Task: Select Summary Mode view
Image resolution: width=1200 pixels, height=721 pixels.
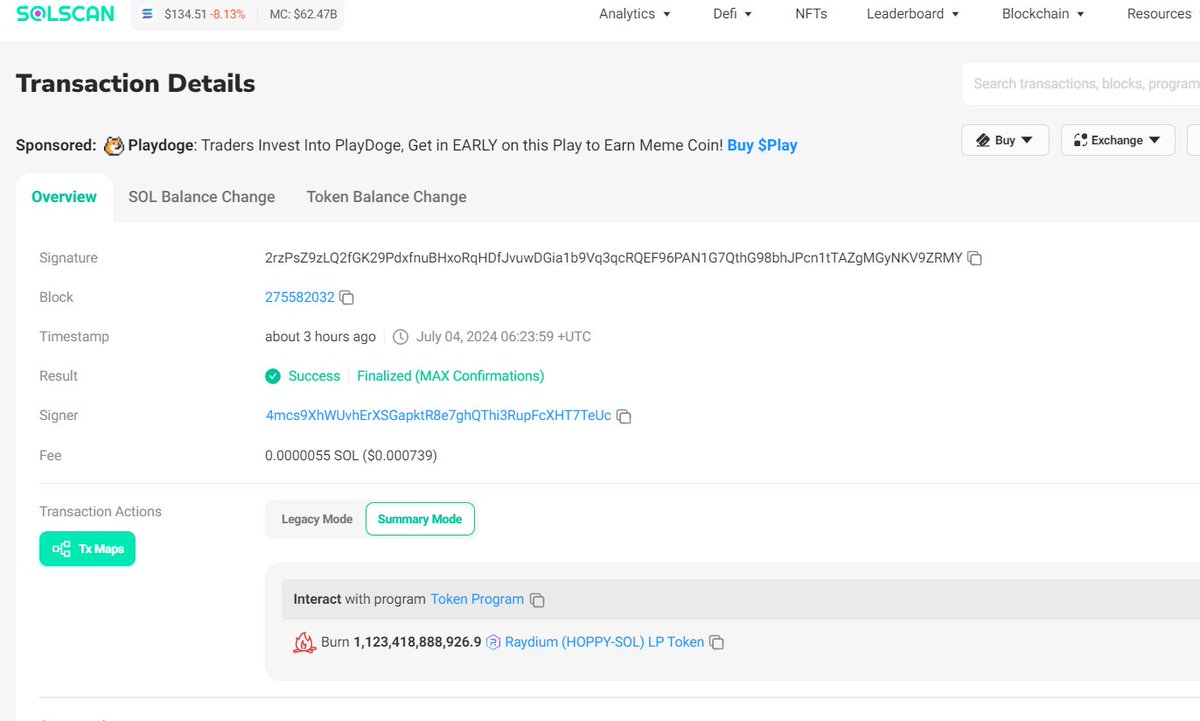Action: point(420,519)
